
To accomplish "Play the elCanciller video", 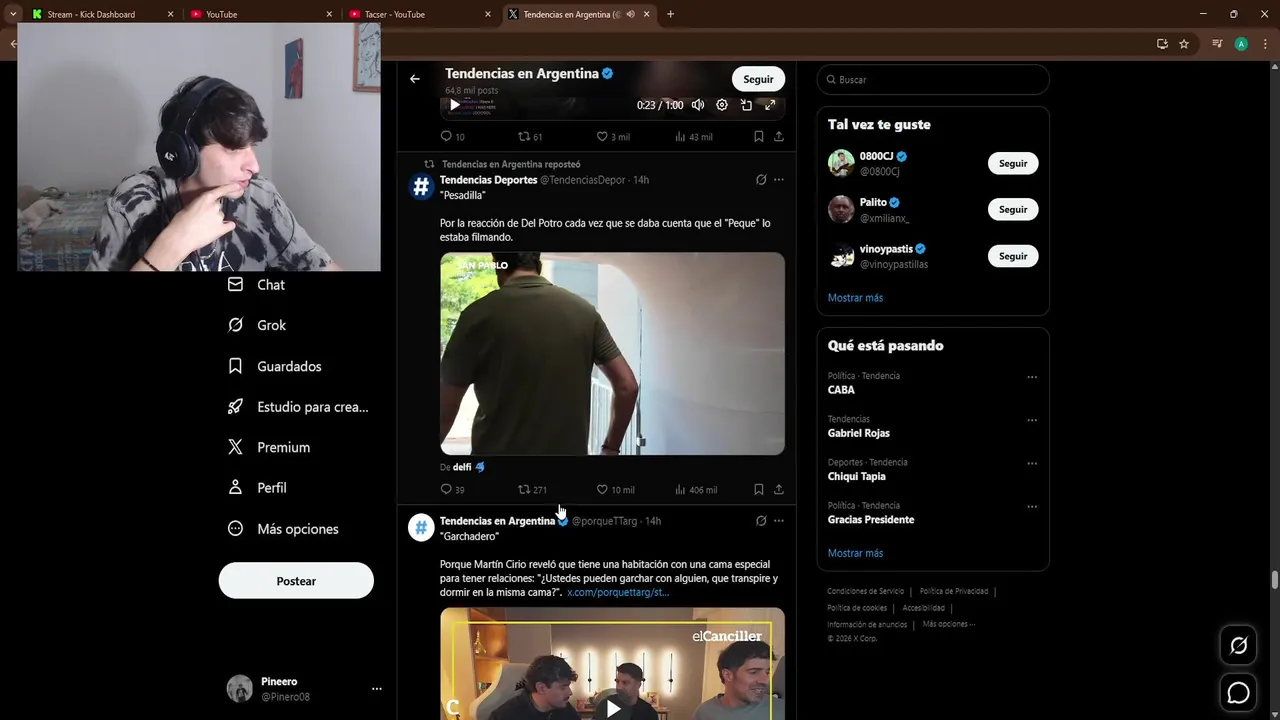I will (612, 708).
